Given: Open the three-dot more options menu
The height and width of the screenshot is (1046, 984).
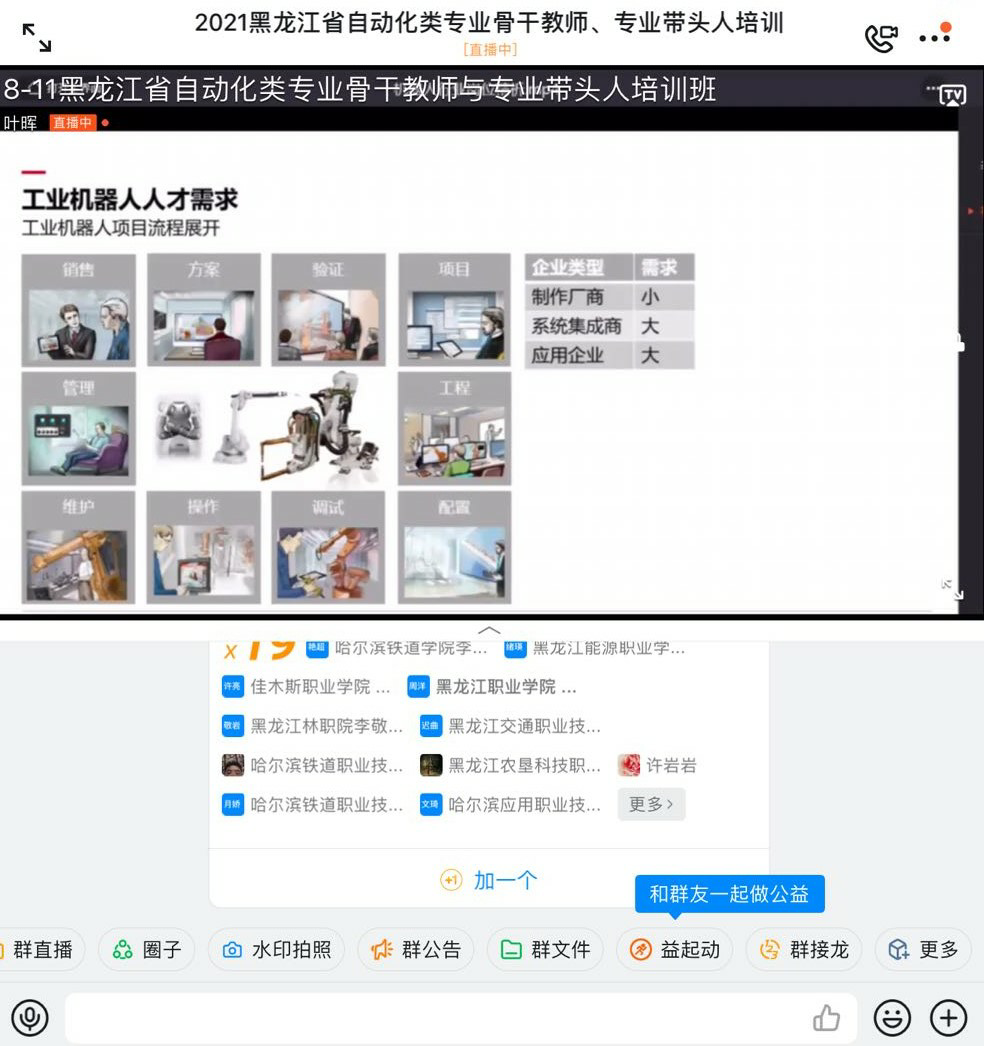Looking at the screenshot, I should pos(935,37).
